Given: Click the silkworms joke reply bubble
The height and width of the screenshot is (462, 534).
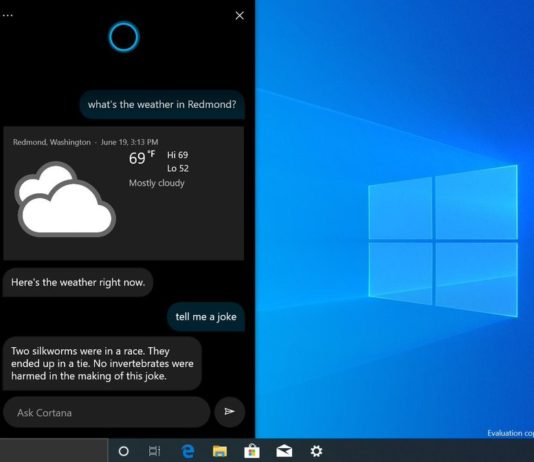Looking at the screenshot, I should click(102, 364).
